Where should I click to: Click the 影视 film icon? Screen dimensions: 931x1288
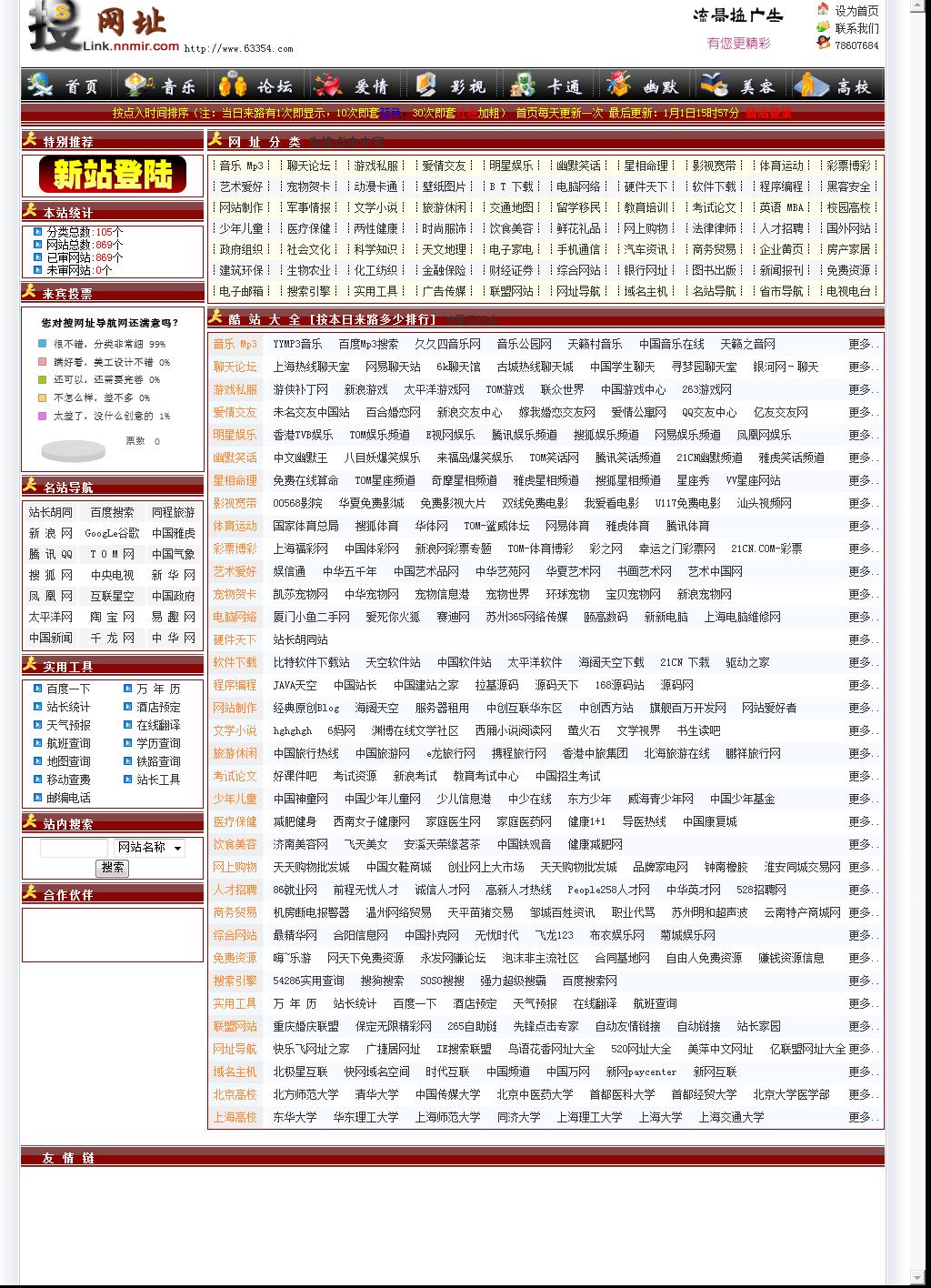[425, 85]
